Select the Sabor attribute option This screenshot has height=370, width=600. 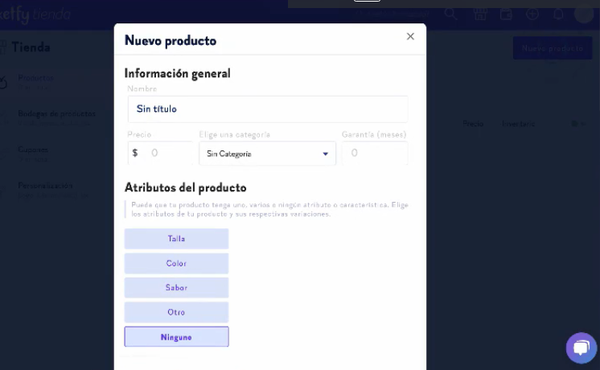coord(176,288)
